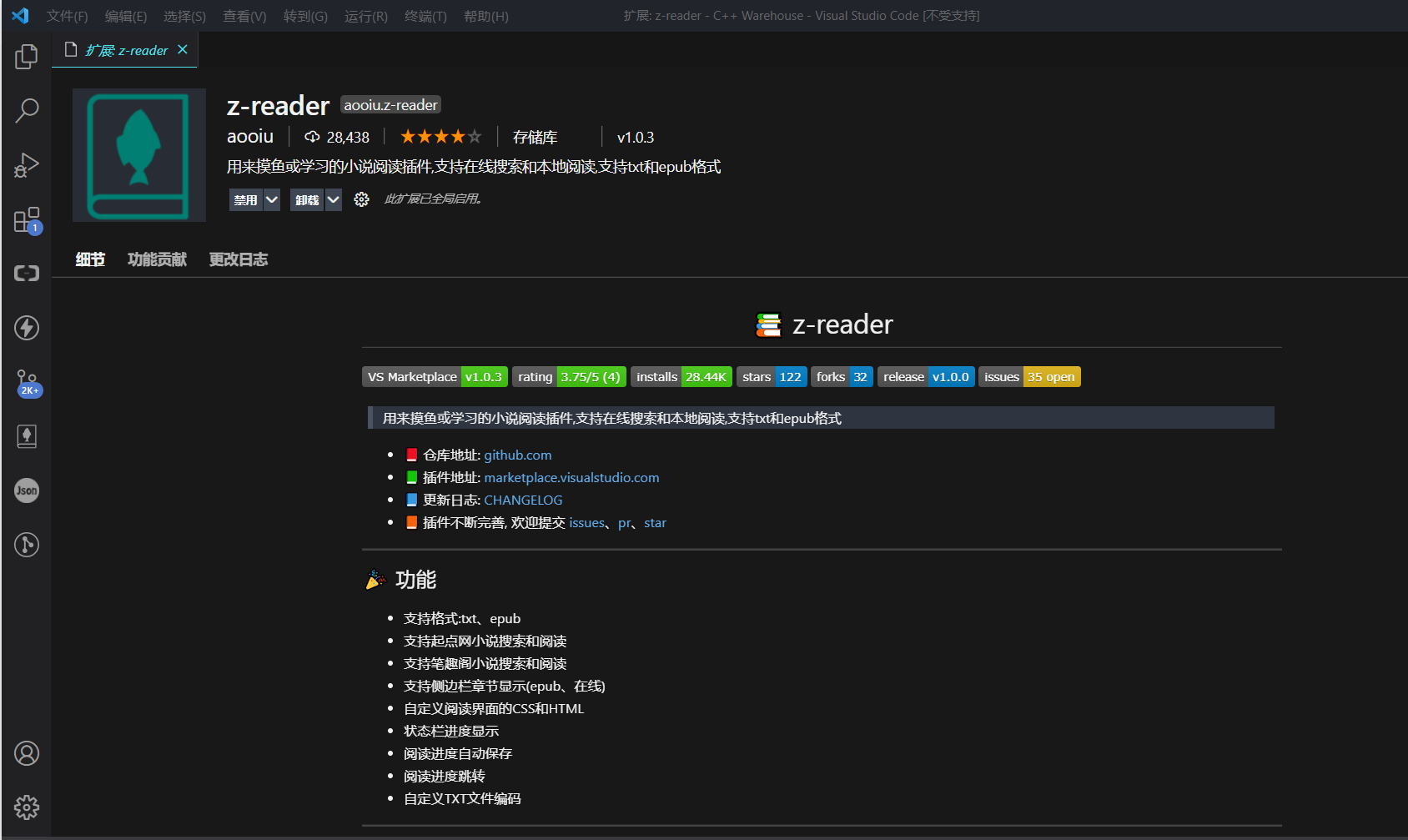The width and height of the screenshot is (1408, 840).
Task: Close the z-reader extension tab
Action: point(183,49)
